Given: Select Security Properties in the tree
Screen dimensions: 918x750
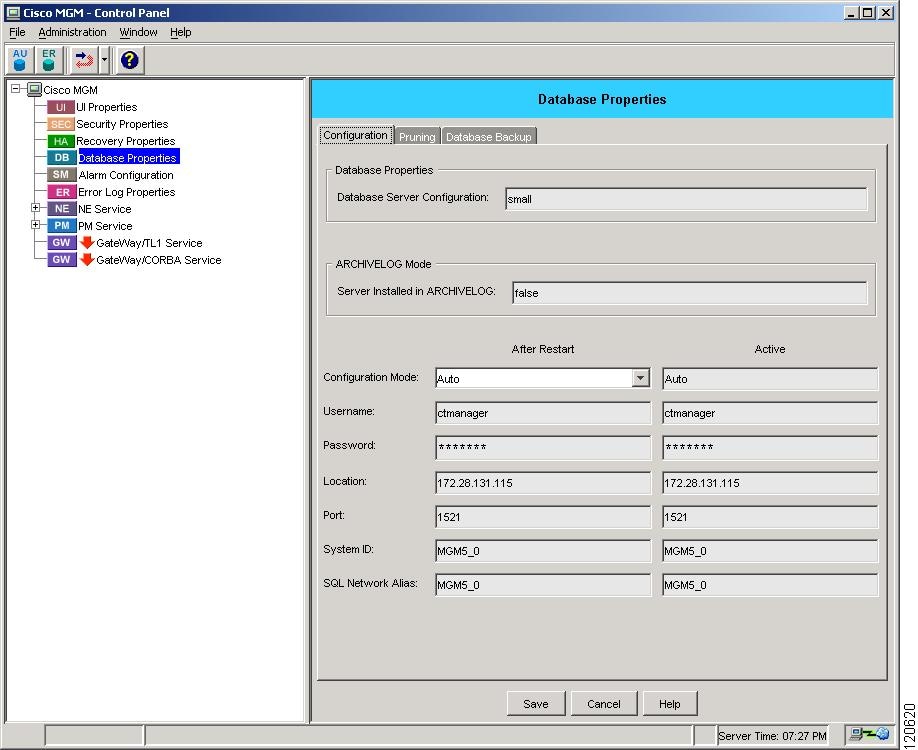Looking at the screenshot, I should pyautogui.click(x=122, y=124).
